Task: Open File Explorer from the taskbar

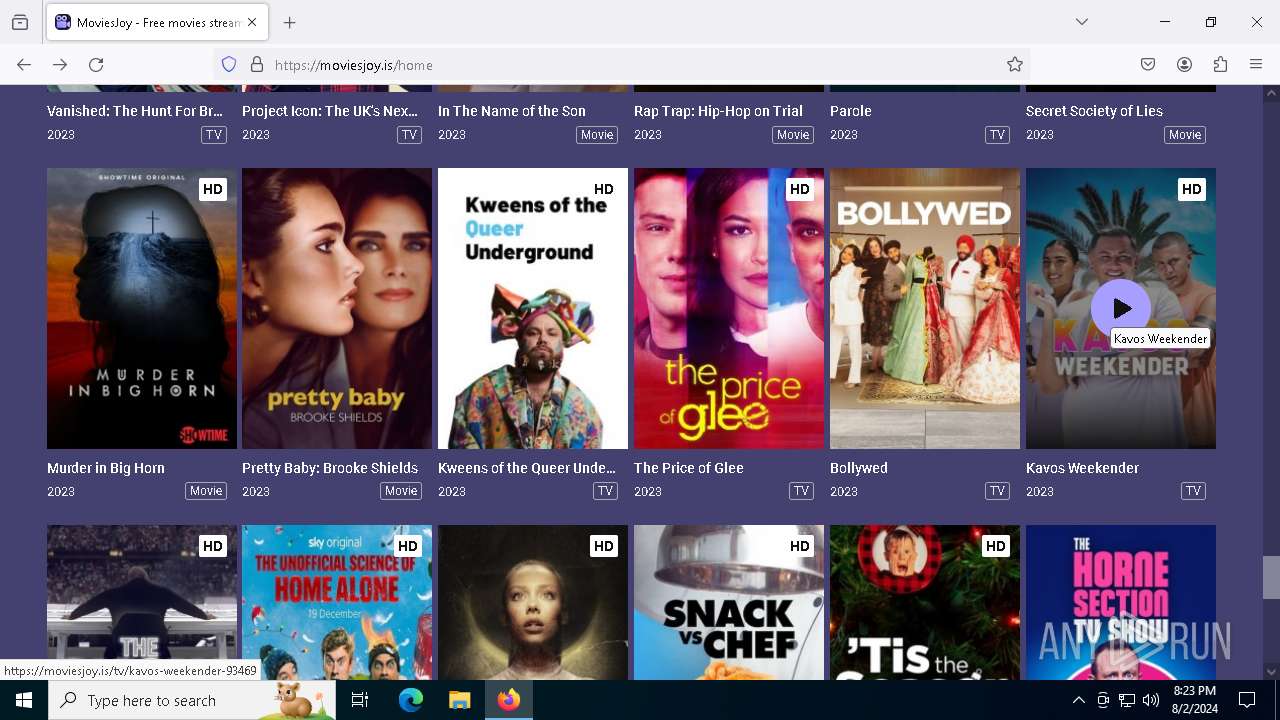Action: pyautogui.click(x=459, y=700)
